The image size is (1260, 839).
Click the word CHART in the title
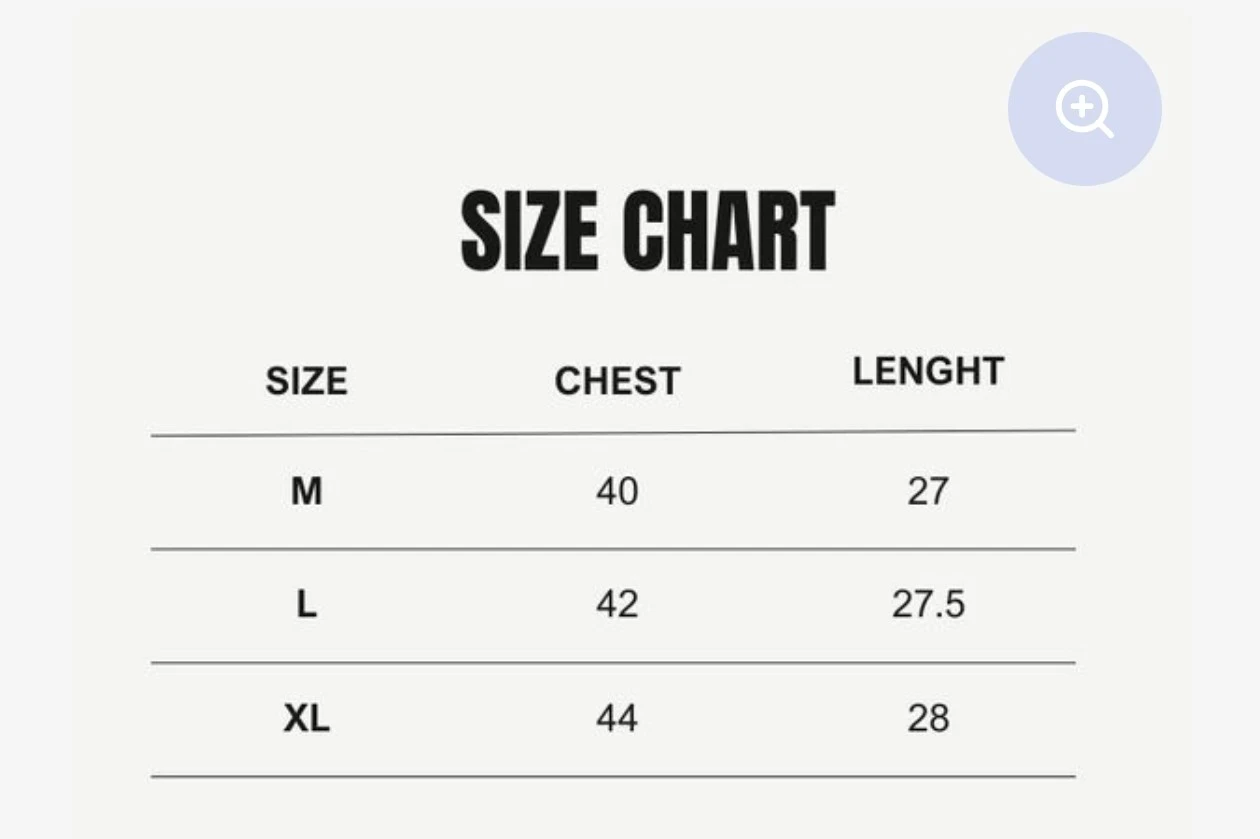pos(728,231)
